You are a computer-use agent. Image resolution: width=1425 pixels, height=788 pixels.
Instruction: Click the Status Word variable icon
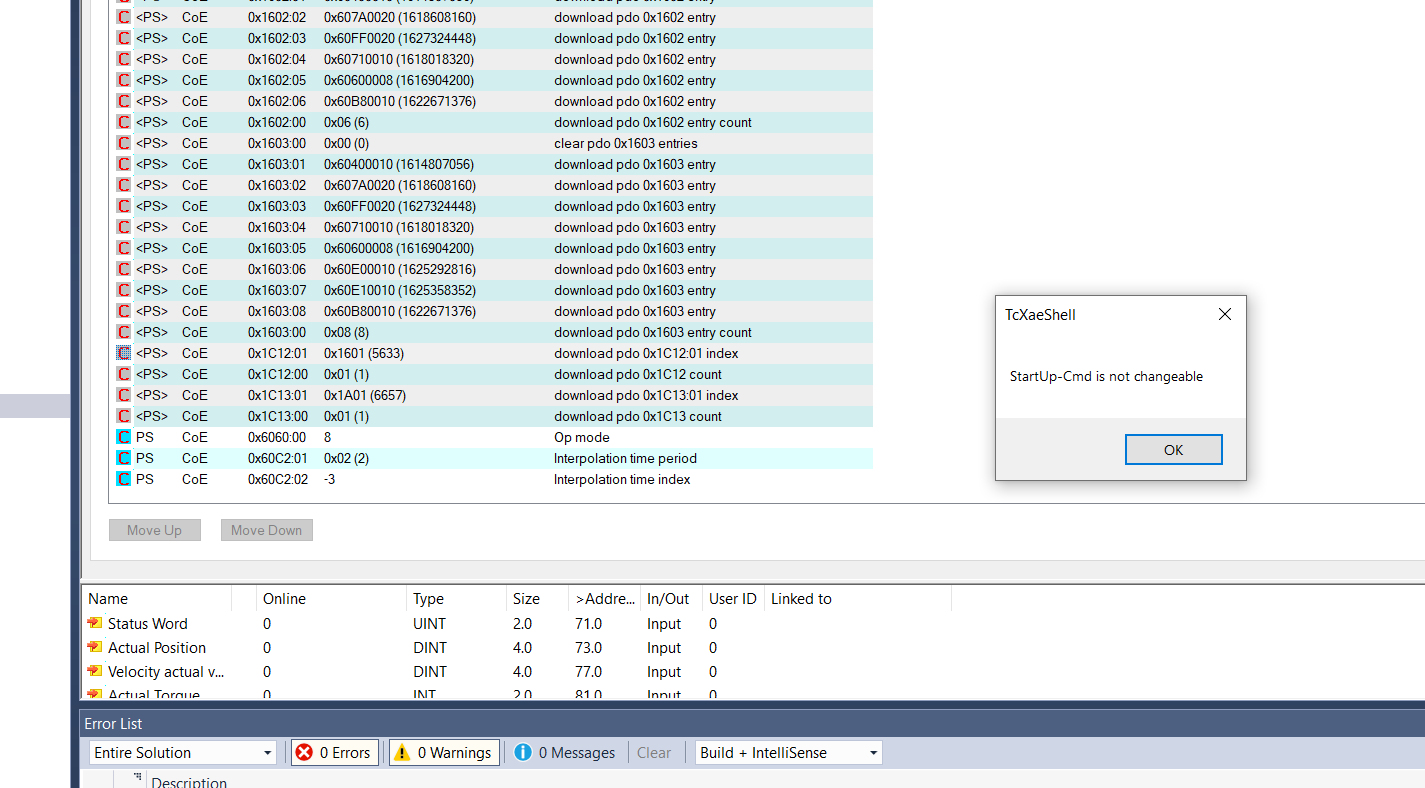pyautogui.click(x=95, y=623)
